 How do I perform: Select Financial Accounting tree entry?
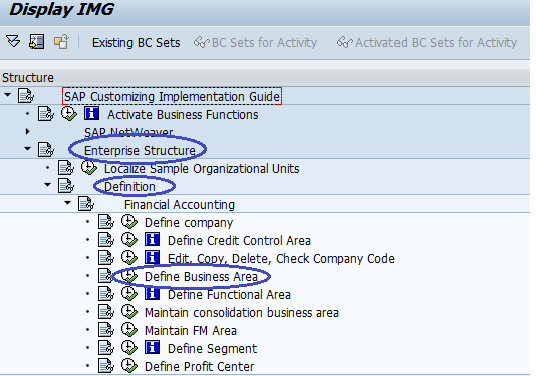(x=179, y=205)
